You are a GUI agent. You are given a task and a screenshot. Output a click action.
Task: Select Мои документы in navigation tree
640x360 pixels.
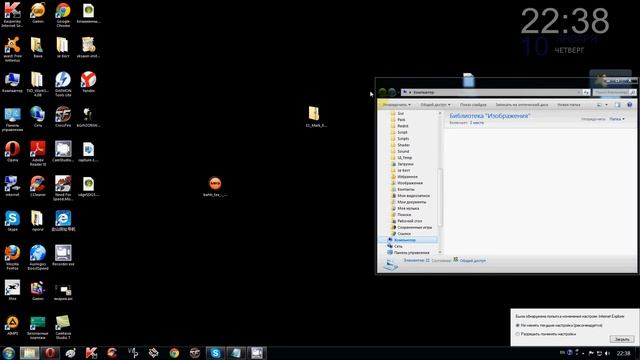pos(408,202)
